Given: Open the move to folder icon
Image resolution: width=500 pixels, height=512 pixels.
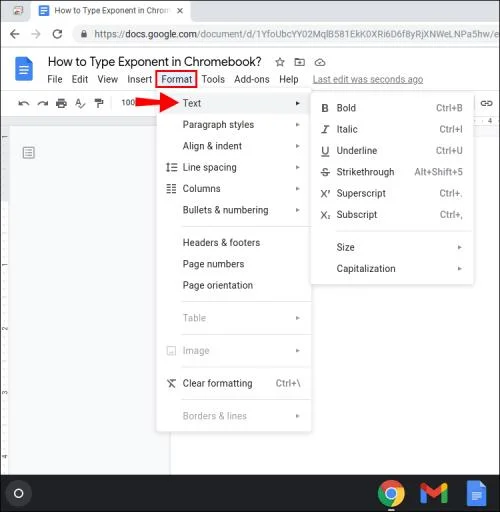Looking at the screenshot, I should [x=299, y=62].
